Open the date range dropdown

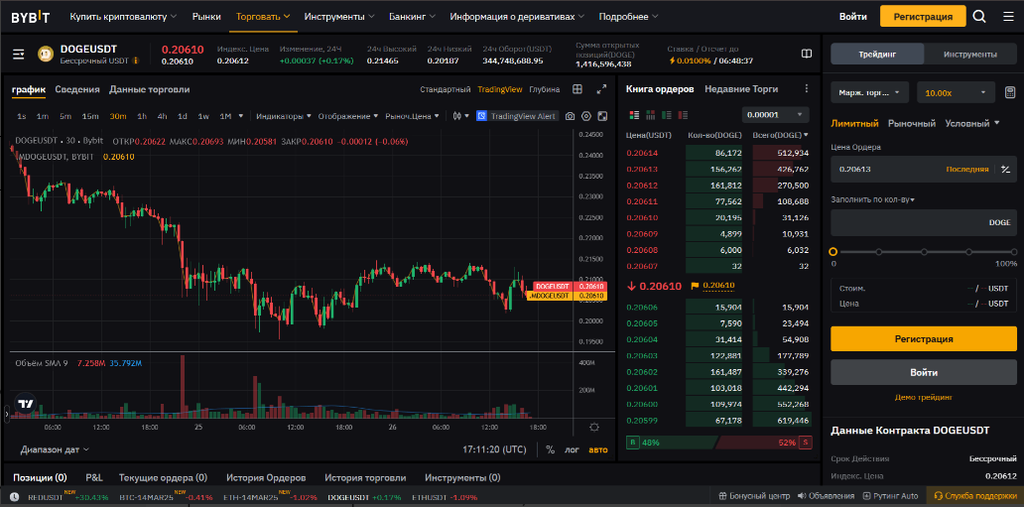[55, 450]
